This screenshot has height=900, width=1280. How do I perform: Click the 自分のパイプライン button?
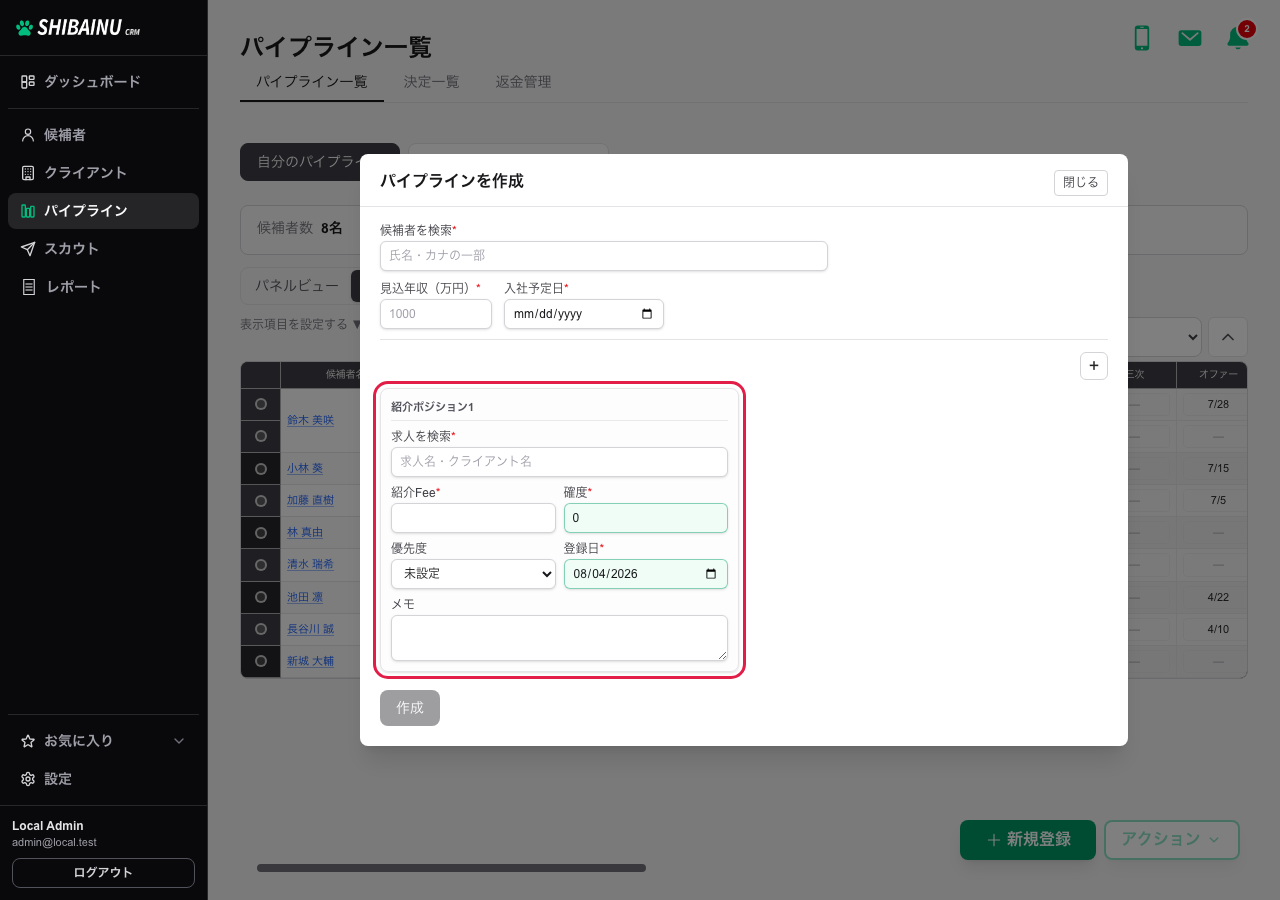pyautogui.click(x=320, y=162)
